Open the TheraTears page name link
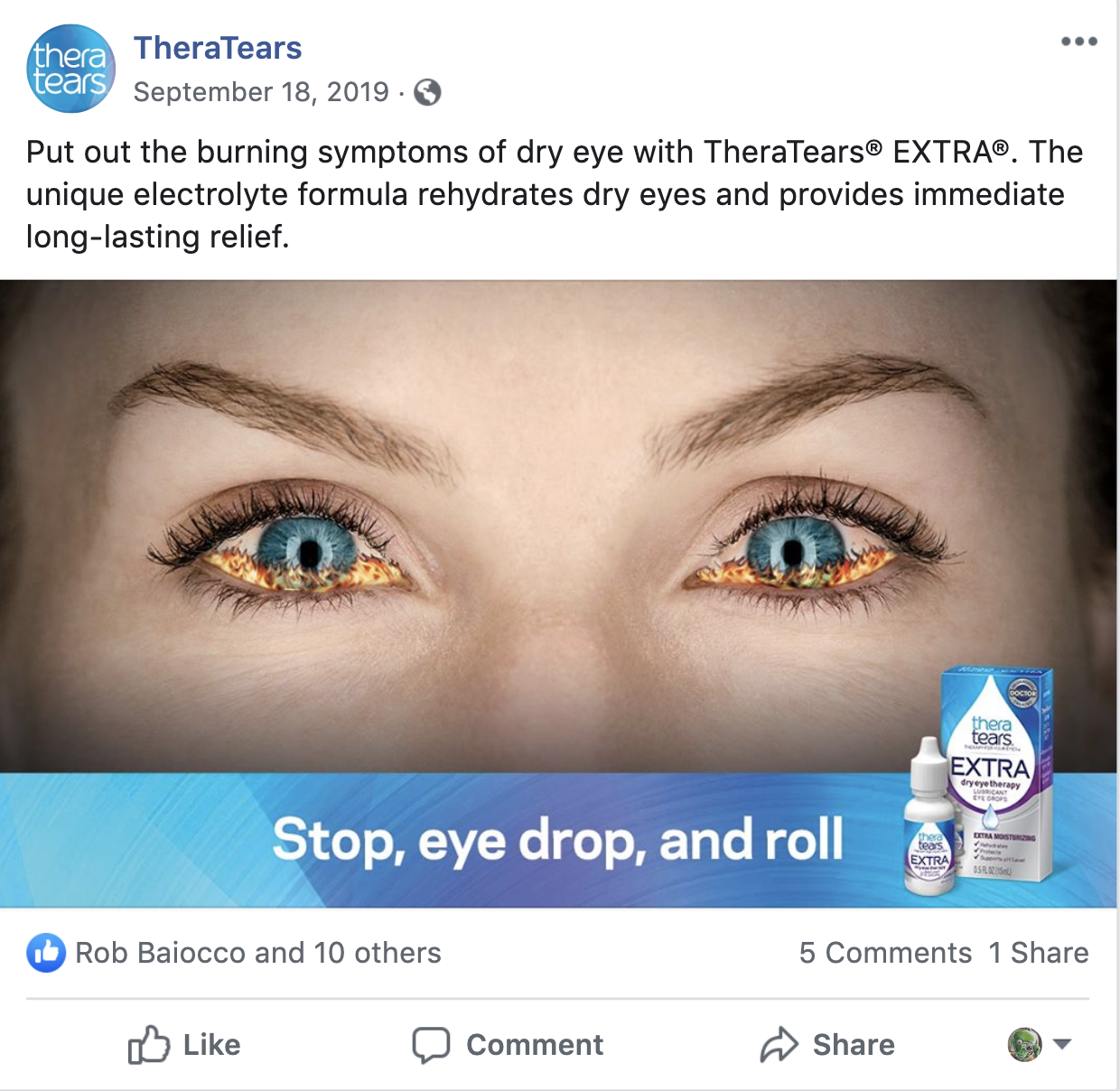This screenshot has width=1120, height=1091. (218, 48)
